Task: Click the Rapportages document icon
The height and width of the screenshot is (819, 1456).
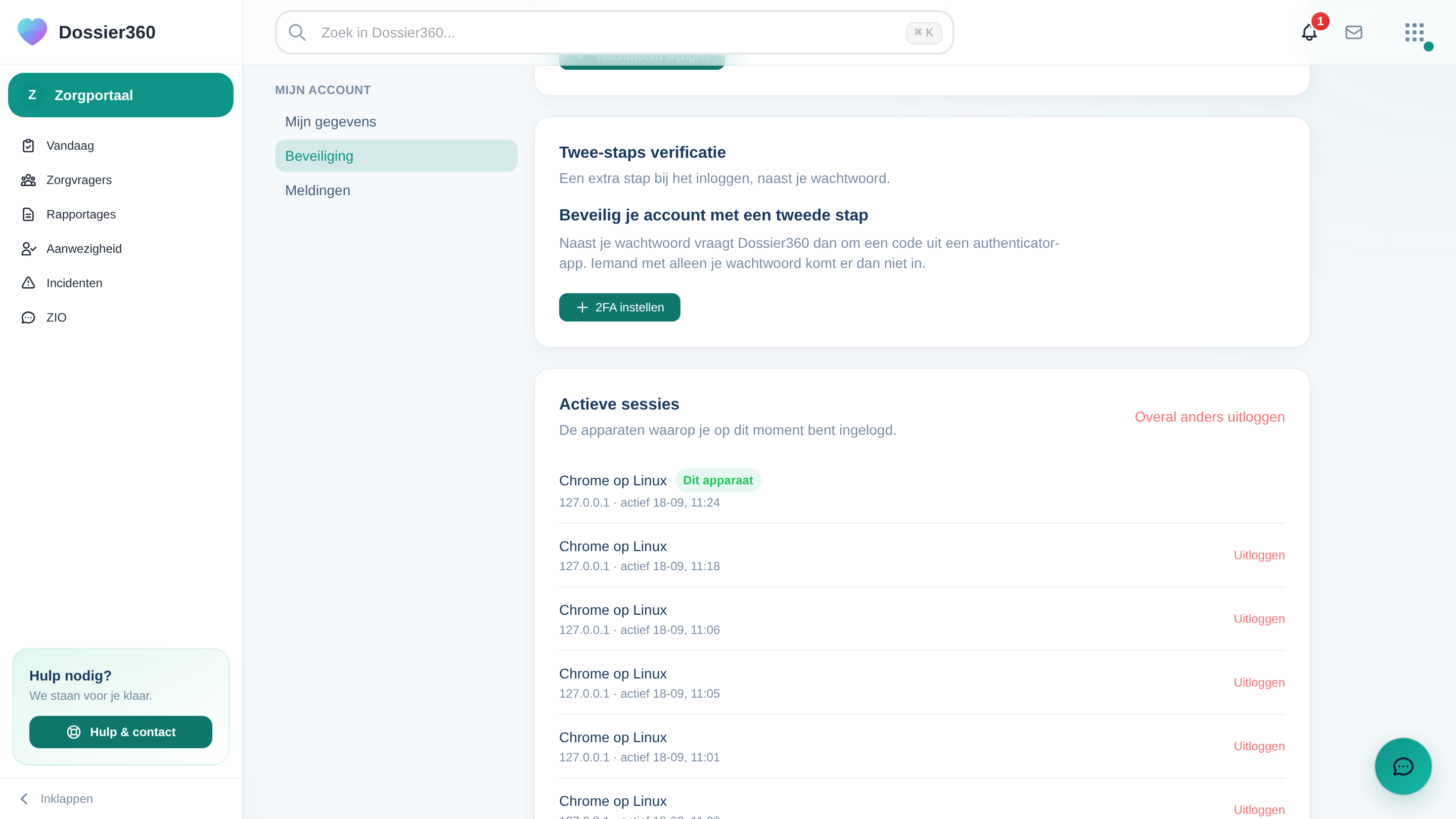Action: [28, 215]
